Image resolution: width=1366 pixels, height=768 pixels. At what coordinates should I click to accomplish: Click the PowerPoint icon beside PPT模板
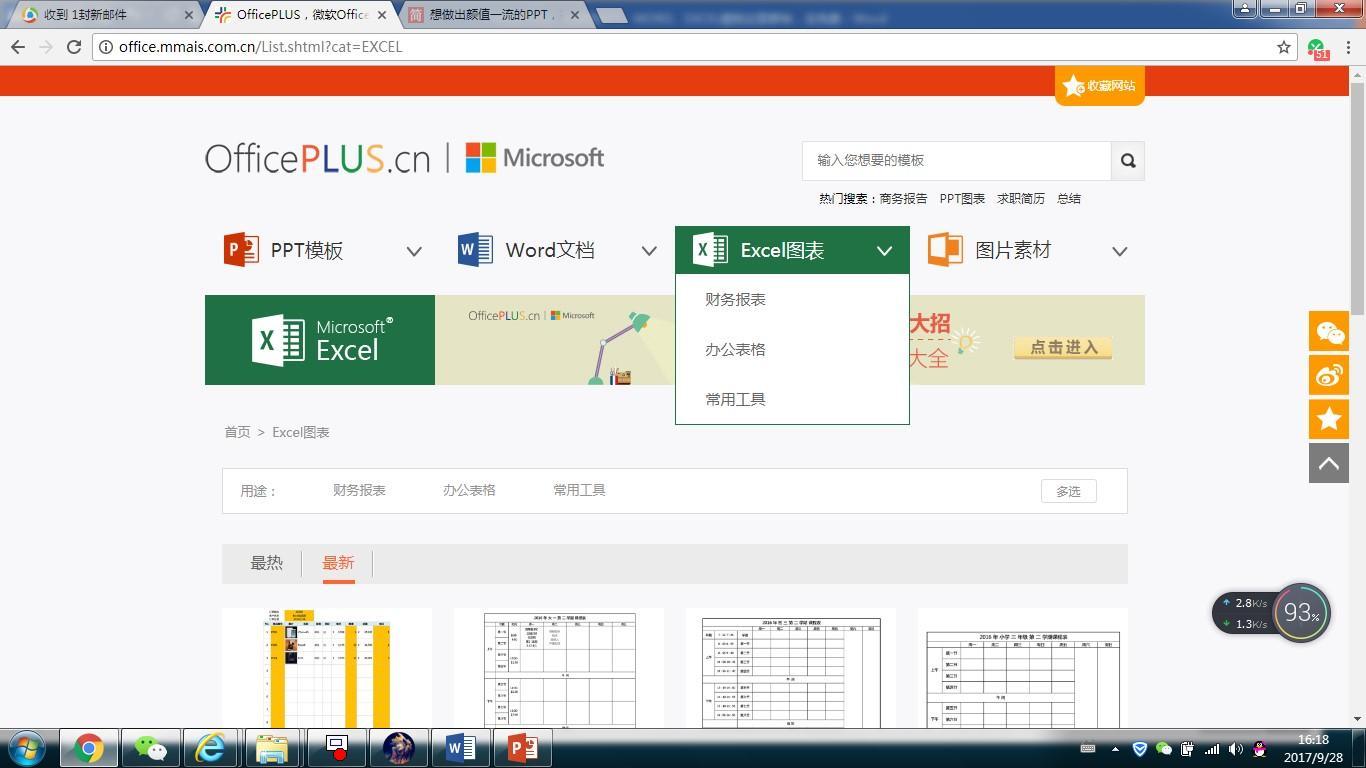pyautogui.click(x=241, y=249)
